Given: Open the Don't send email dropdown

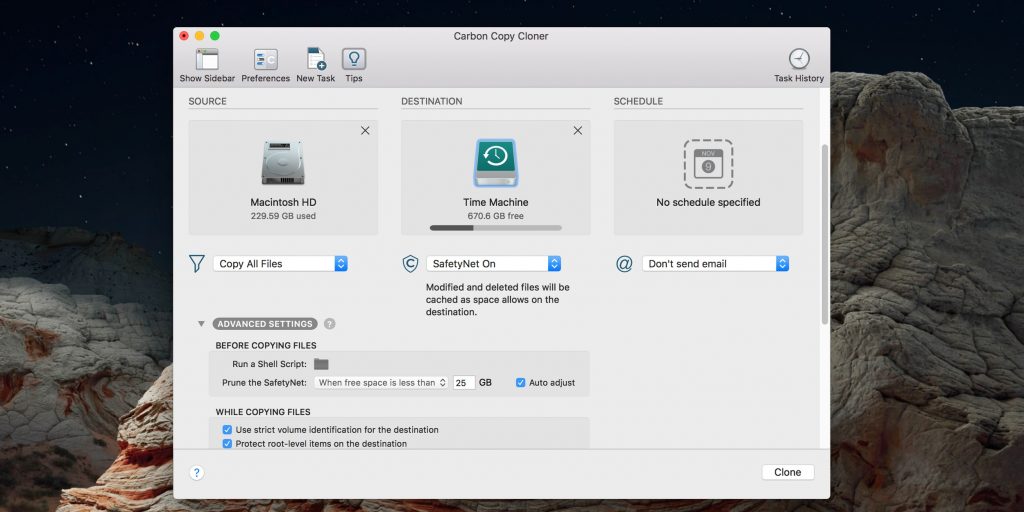Looking at the screenshot, I should click(x=716, y=264).
